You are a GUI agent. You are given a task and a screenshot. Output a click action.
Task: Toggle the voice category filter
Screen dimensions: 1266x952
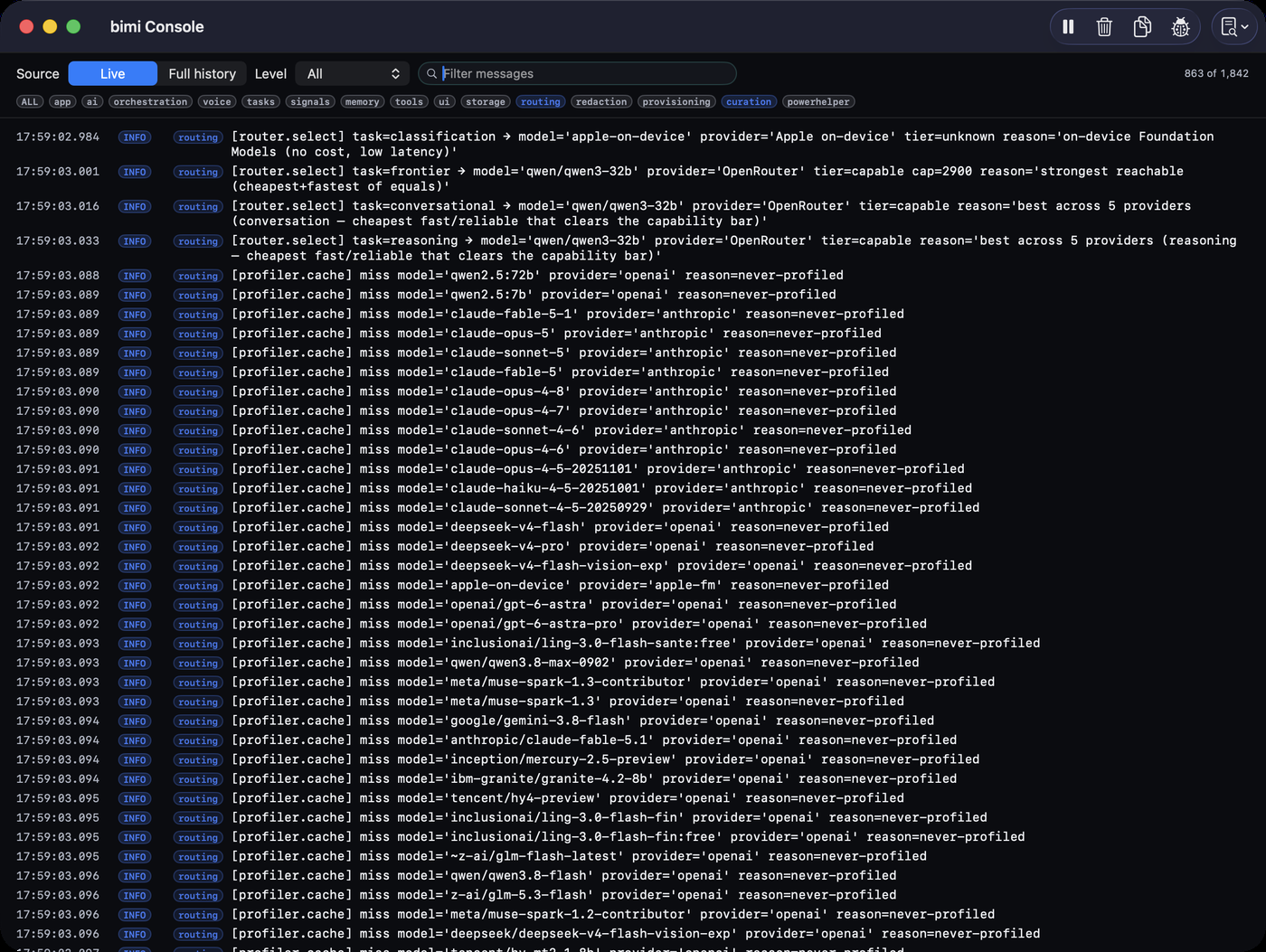pyautogui.click(x=217, y=102)
